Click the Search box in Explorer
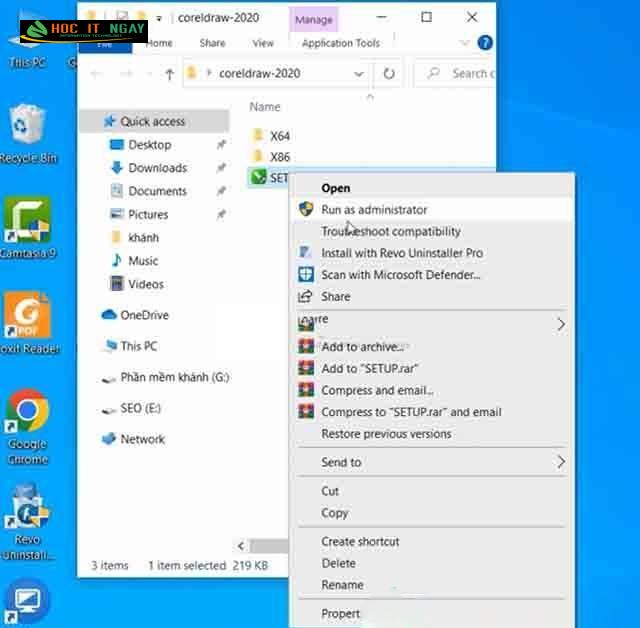640x628 pixels. (457, 73)
